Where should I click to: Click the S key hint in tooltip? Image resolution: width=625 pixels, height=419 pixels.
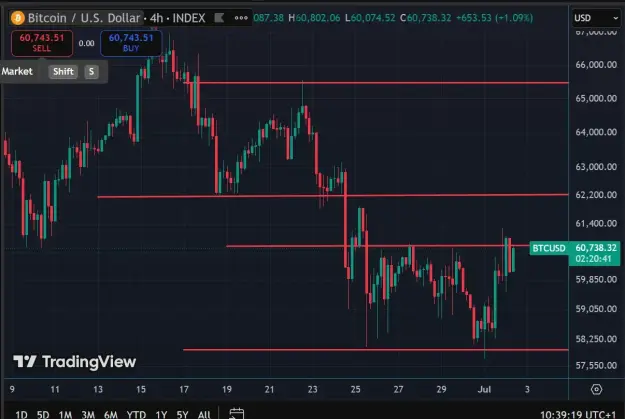point(91,71)
